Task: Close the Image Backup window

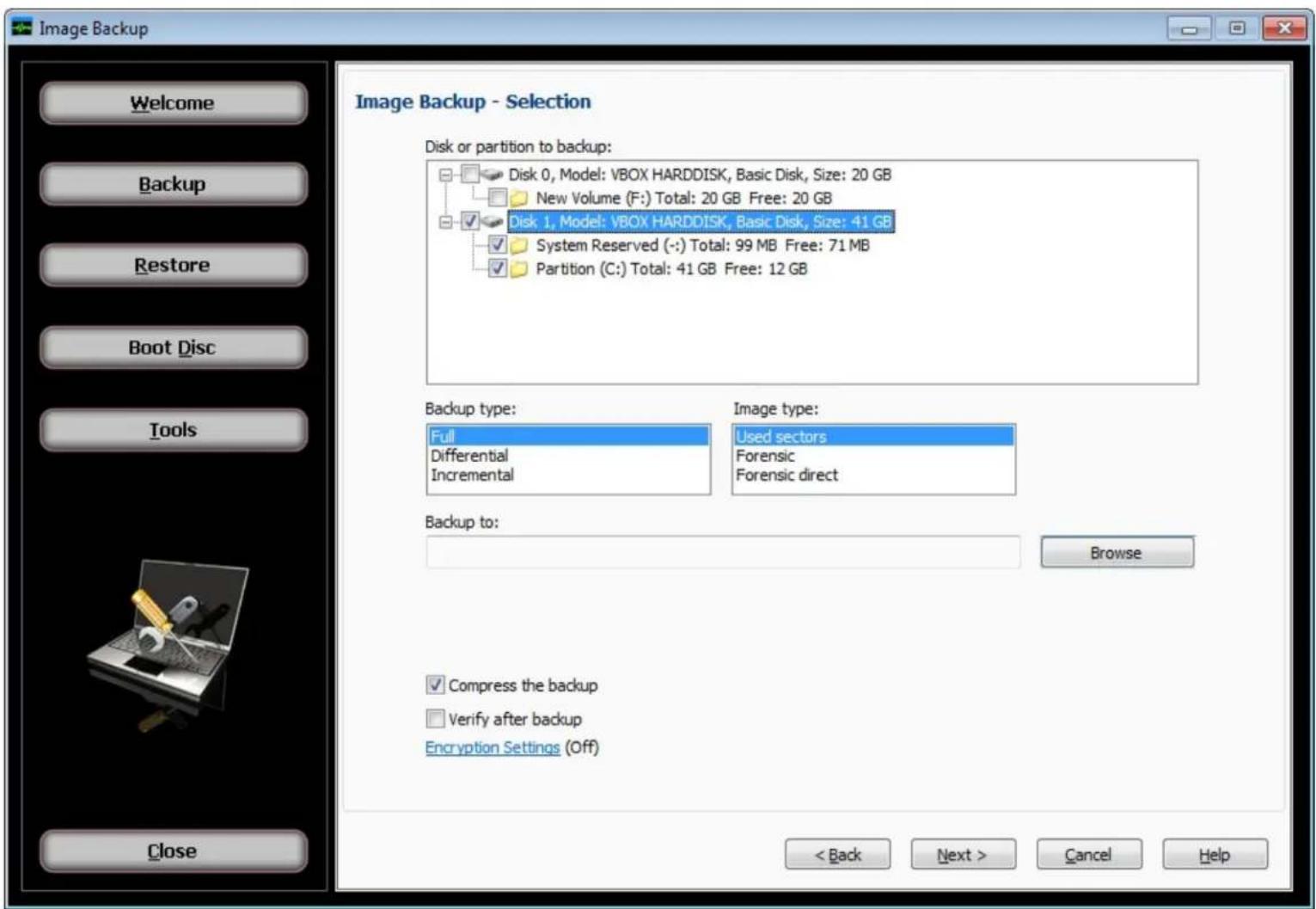Action: coord(1284,28)
